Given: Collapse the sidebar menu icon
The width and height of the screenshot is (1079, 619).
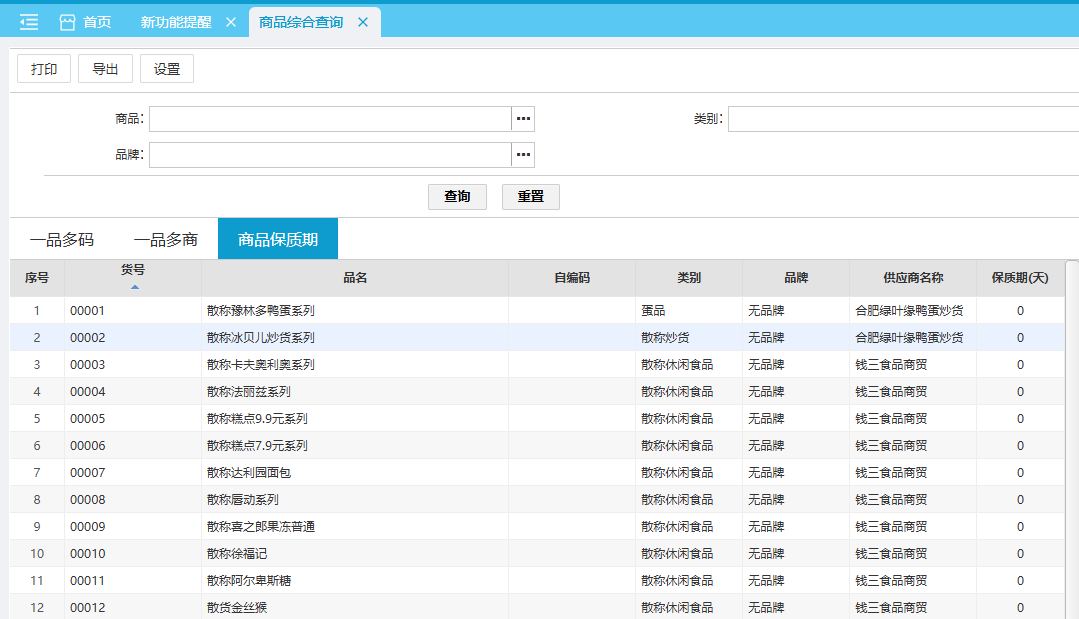Looking at the screenshot, I should pos(29,22).
